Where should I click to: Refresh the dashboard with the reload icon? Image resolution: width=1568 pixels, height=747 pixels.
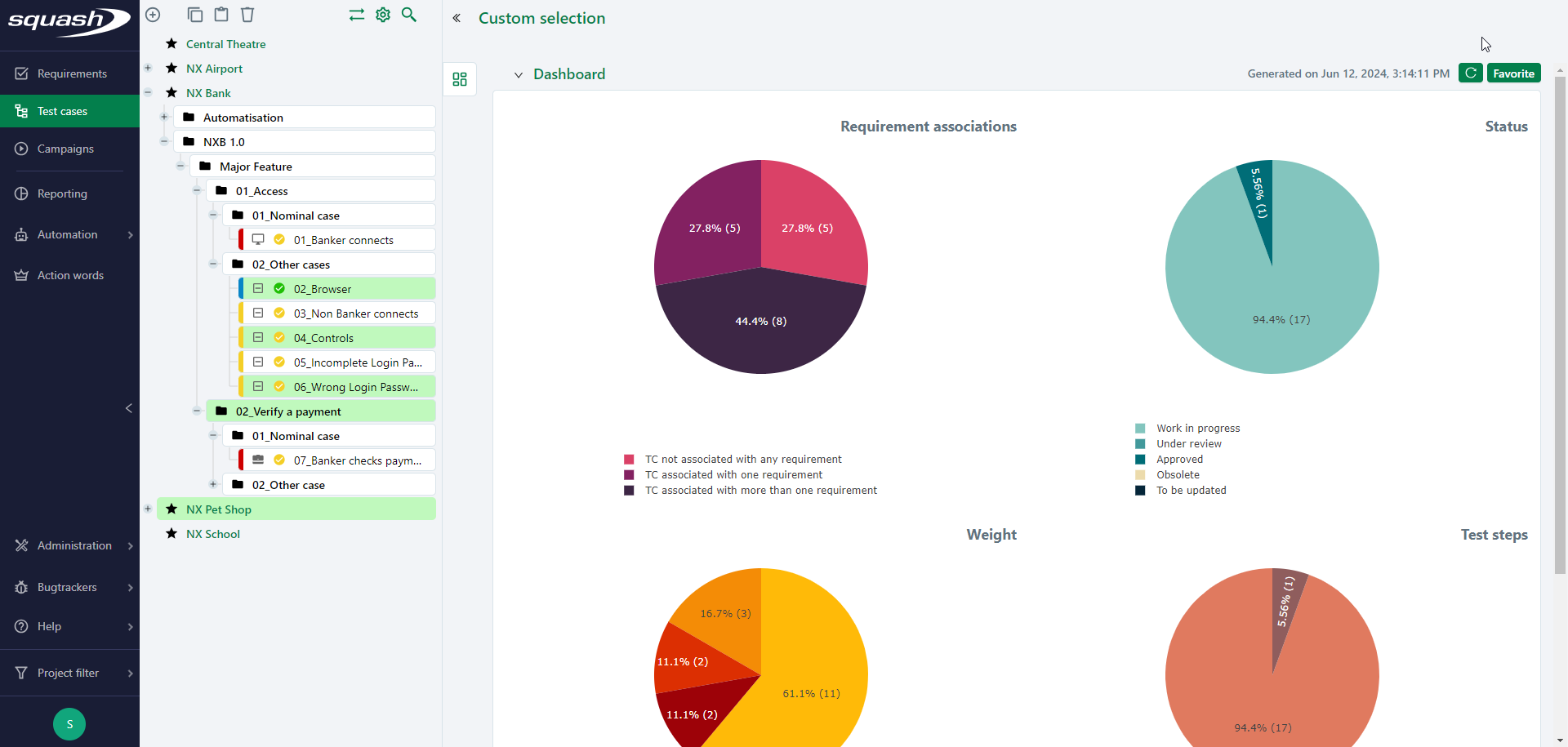(1472, 73)
